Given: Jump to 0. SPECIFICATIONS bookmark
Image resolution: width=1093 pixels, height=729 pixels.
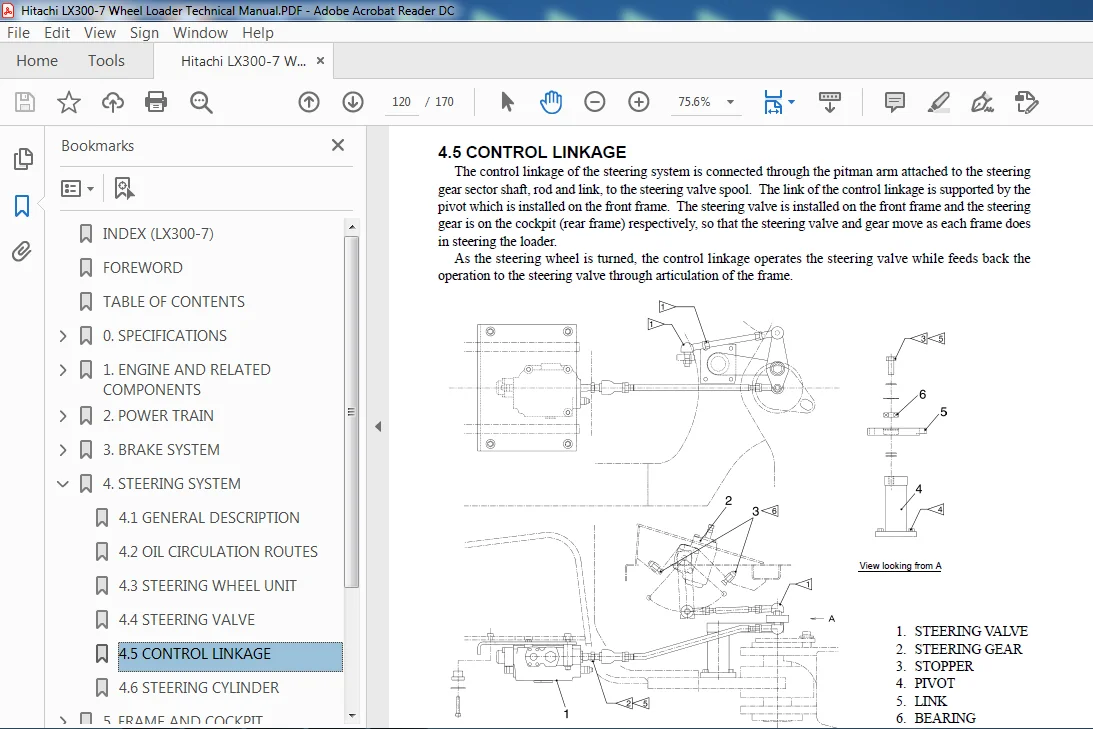Looking at the screenshot, I should click(165, 336).
